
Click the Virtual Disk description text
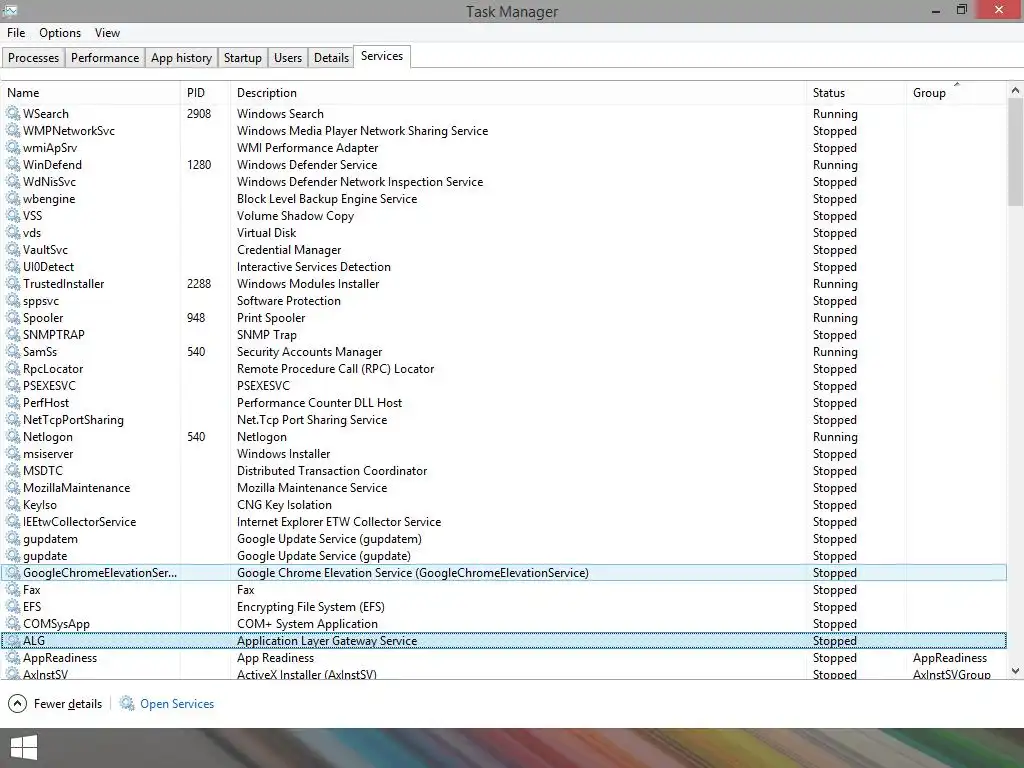pyautogui.click(x=266, y=232)
